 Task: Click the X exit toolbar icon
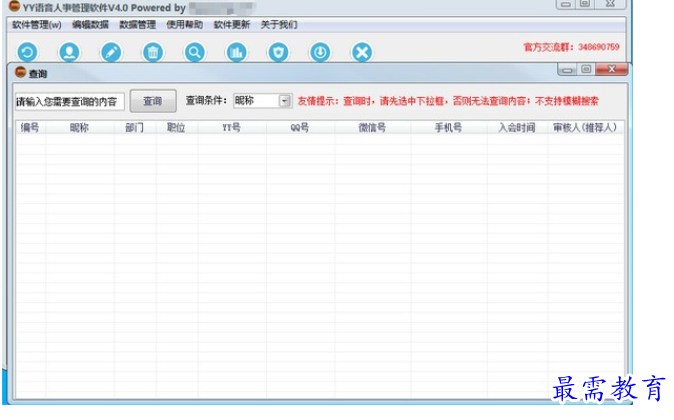(362, 52)
